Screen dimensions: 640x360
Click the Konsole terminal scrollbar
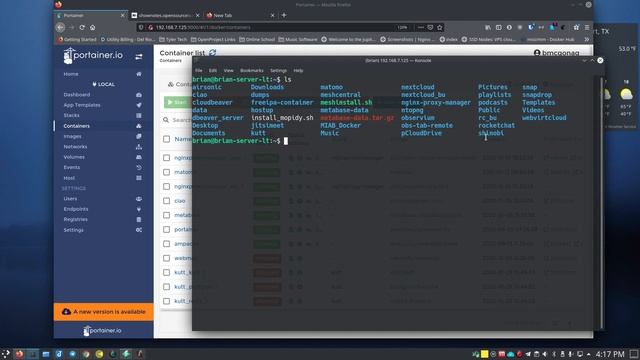click(x=602, y=202)
